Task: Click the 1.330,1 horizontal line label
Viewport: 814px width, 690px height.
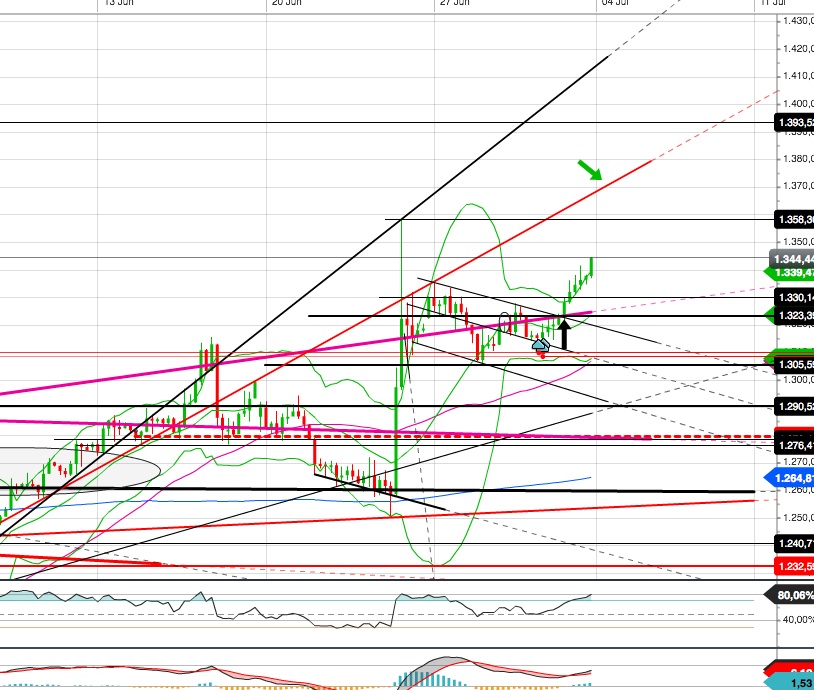Action: pyautogui.click(x=794, y=297)
